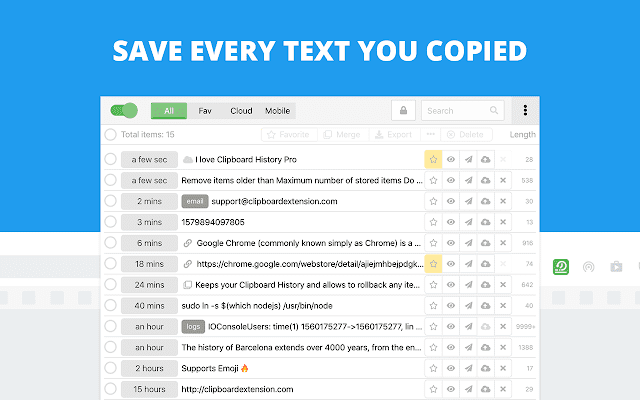Screen dimensions: 640x400
Task: Click the '18 mins' time label
Action: coord(149,264)
